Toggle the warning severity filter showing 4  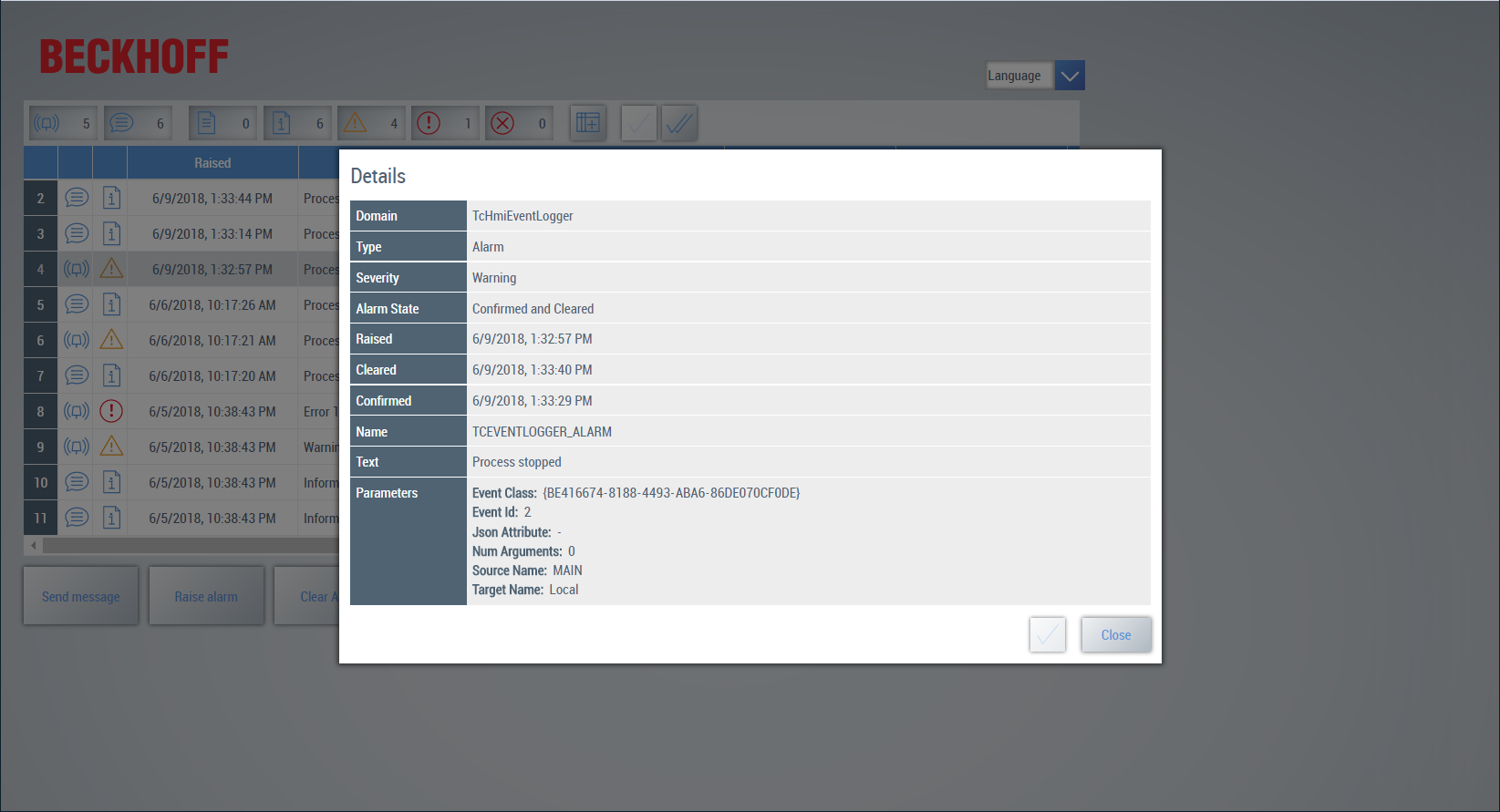click(371, 123)
